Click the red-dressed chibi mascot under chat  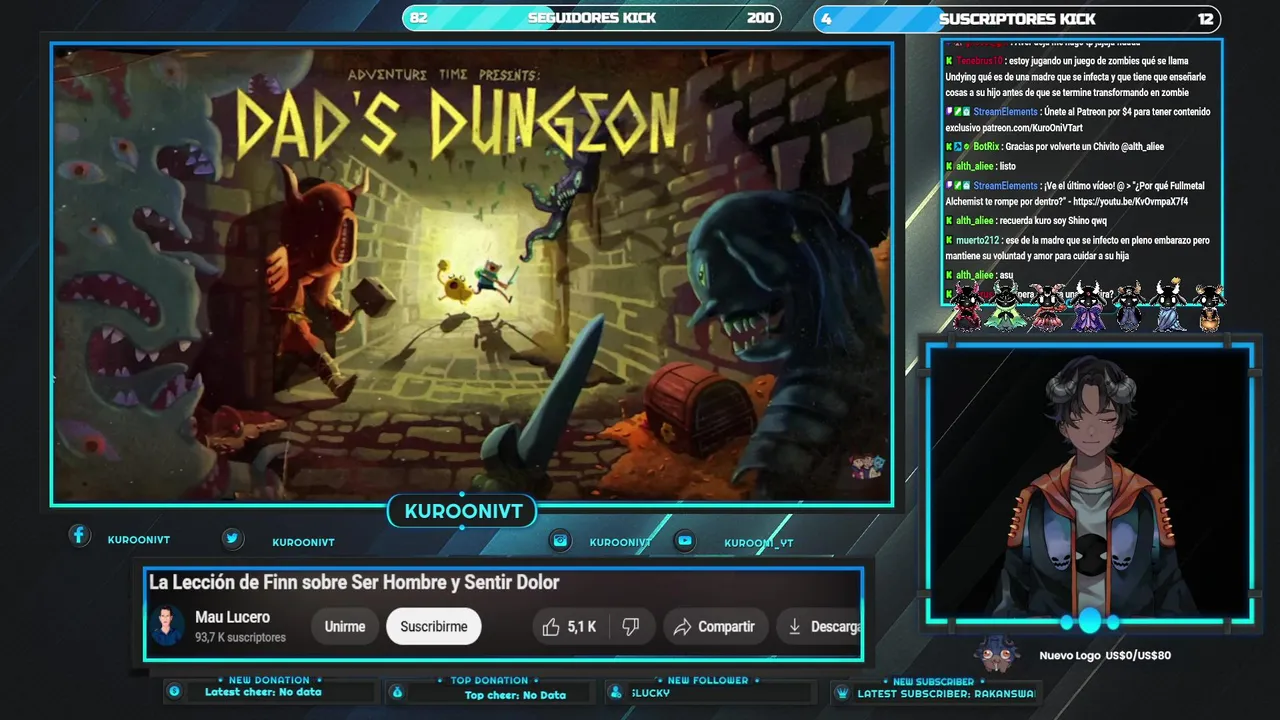click(x=966, y=306)
